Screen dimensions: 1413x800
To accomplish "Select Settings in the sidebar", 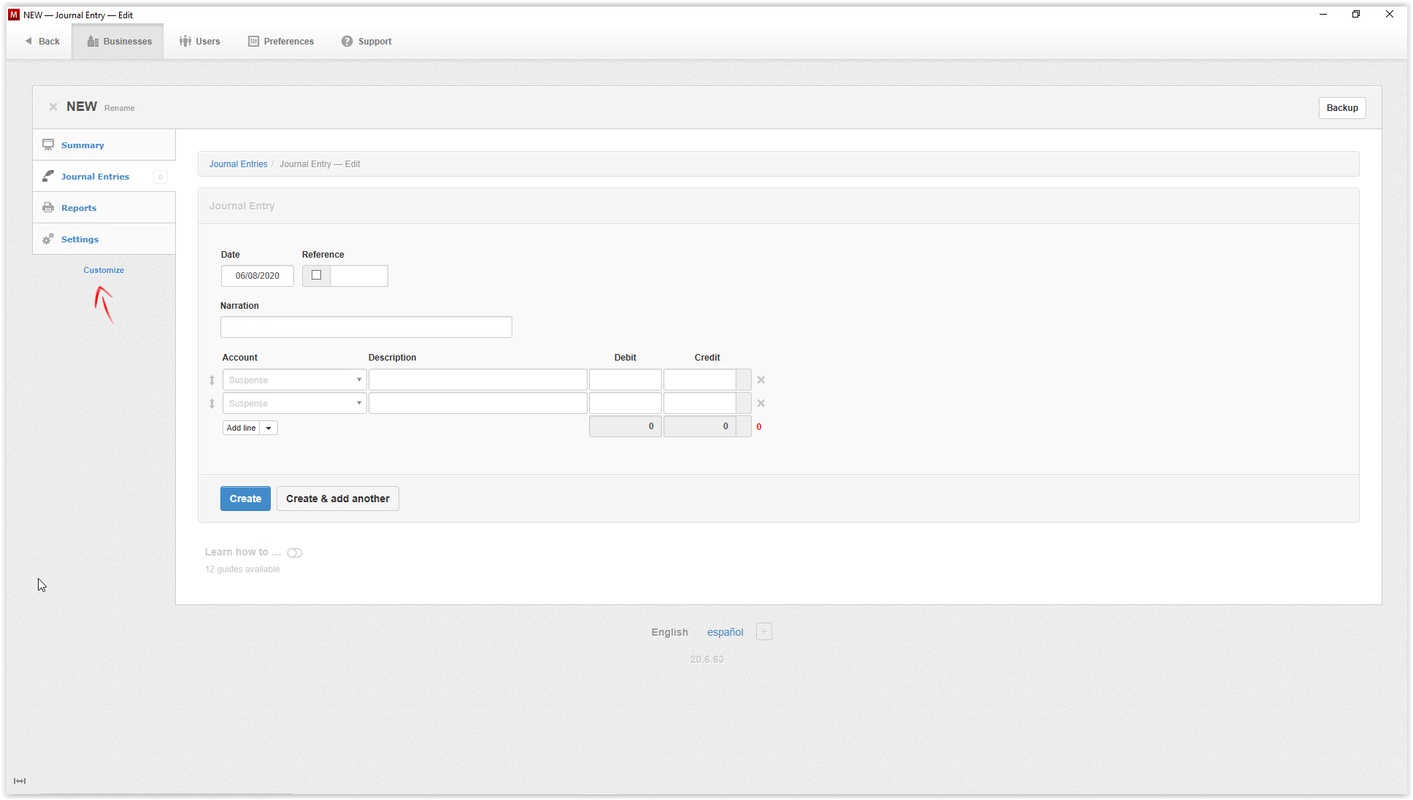I will tap(104, 239).
